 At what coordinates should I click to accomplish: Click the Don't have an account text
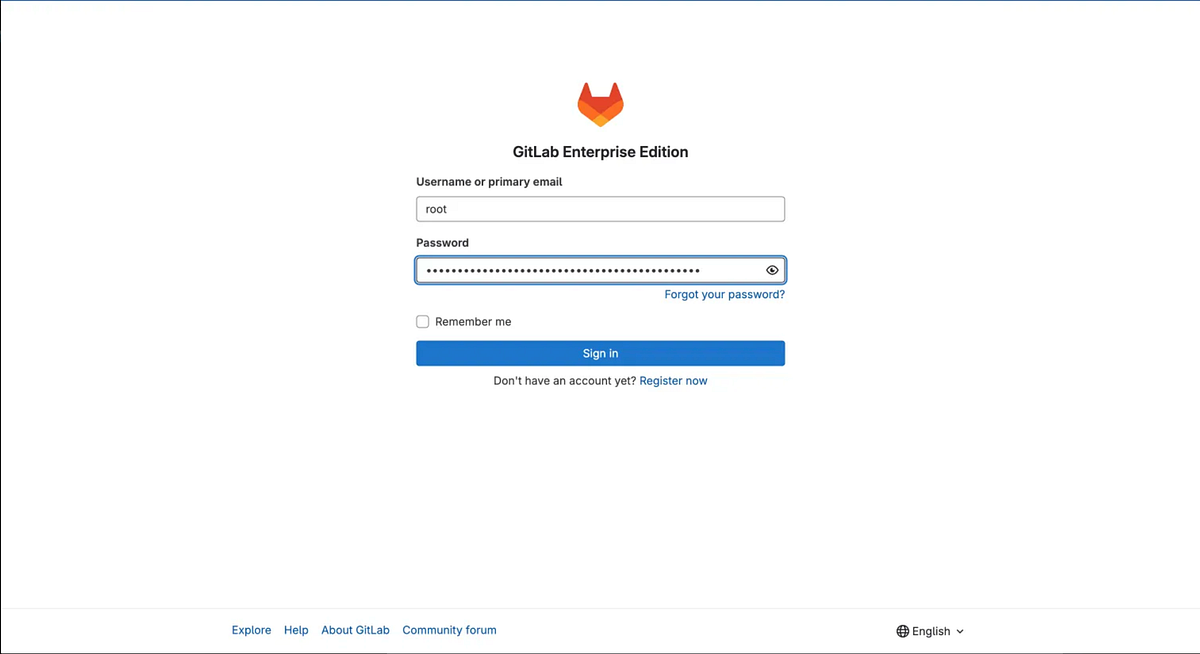point(563,381)
